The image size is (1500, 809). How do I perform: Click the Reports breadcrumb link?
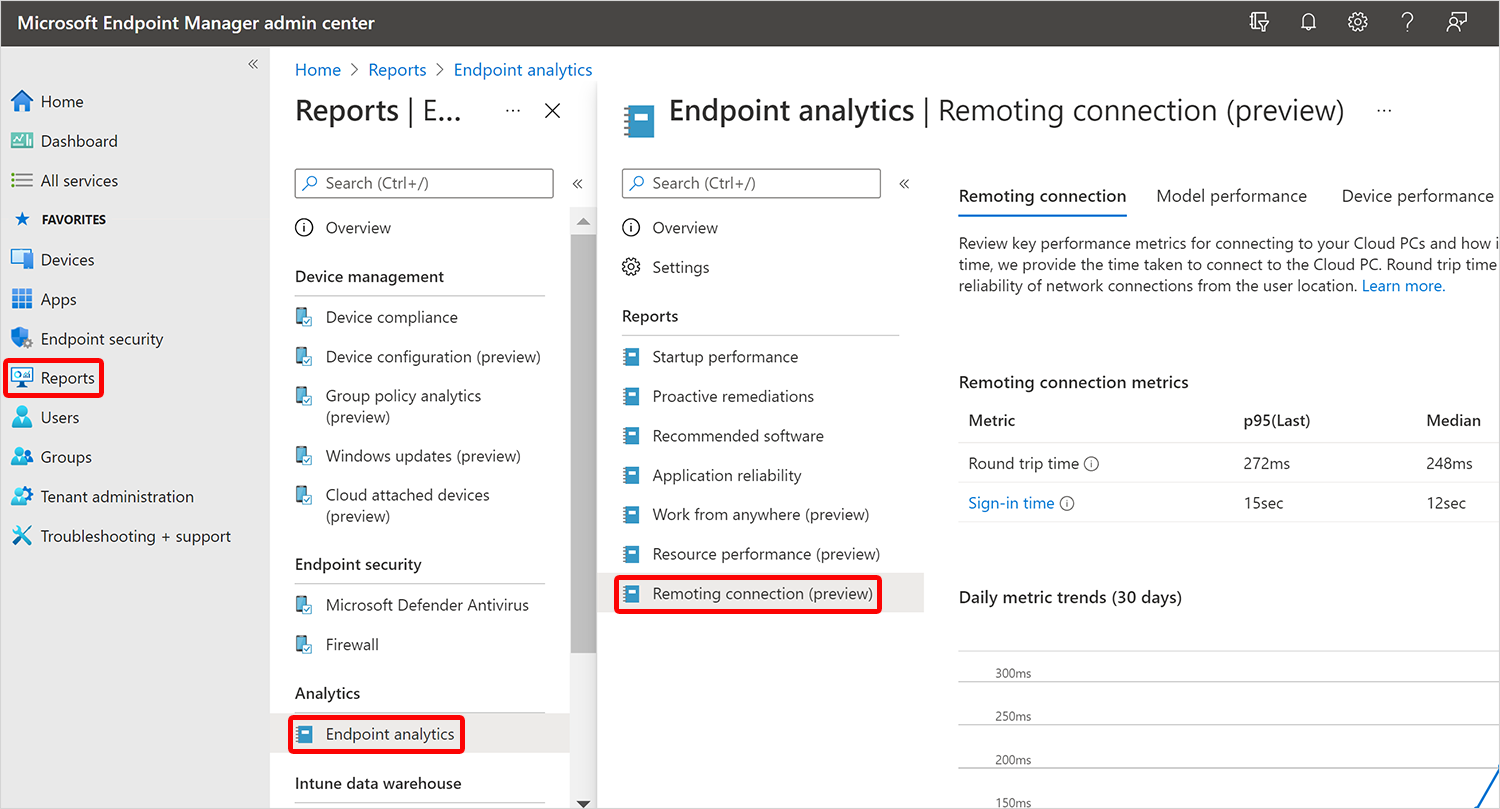tap(397, 70)
